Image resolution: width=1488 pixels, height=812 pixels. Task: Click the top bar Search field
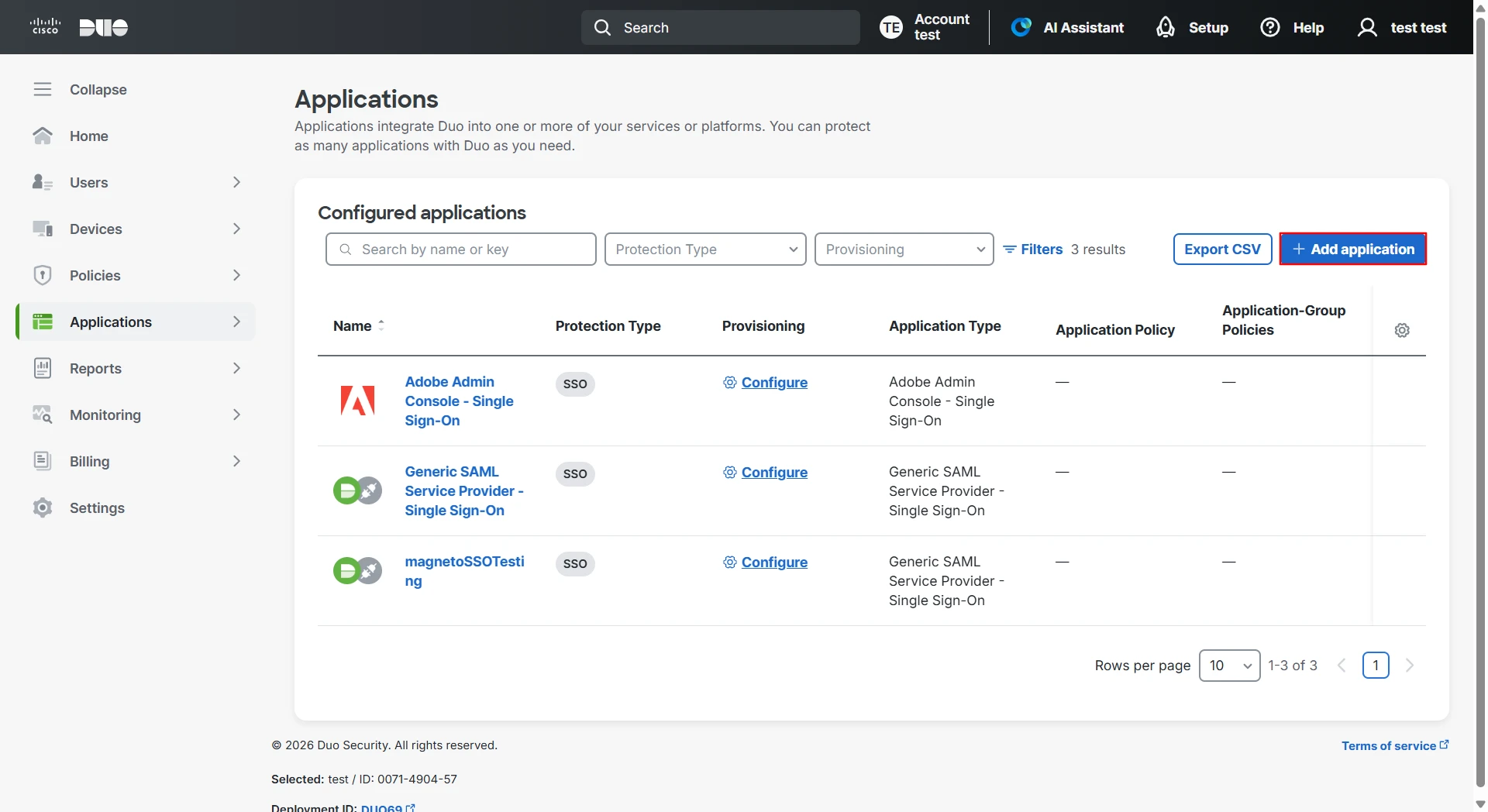(x=721, y=28)
